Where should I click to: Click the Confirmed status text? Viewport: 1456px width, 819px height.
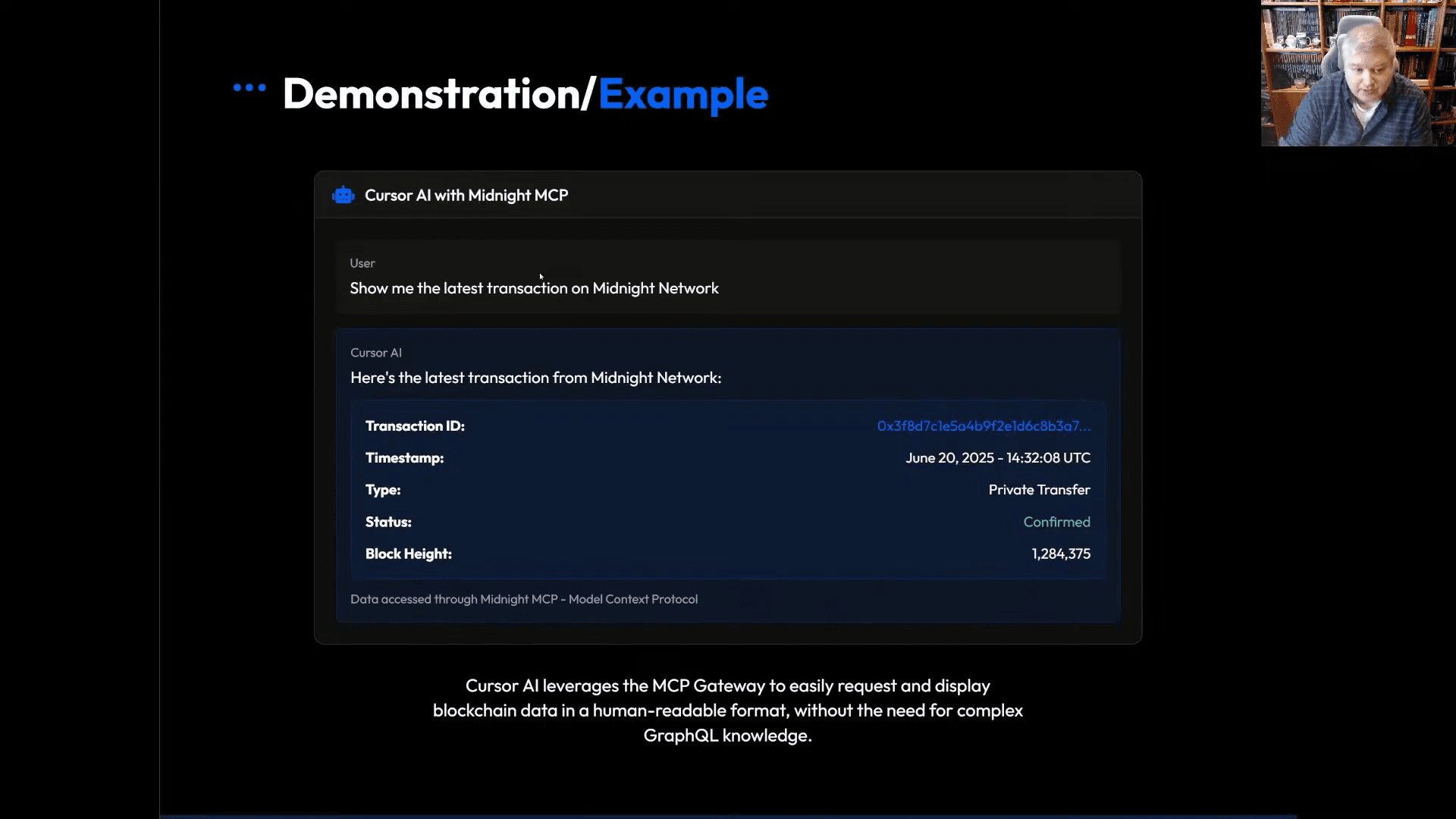coord(1056,522)
